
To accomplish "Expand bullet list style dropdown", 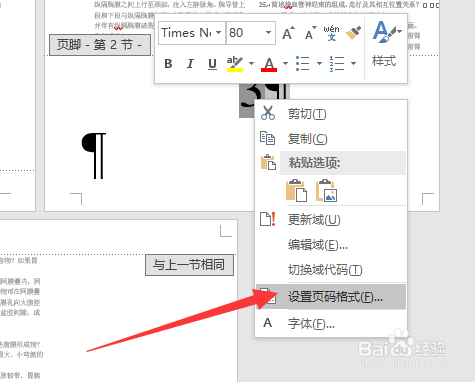I will coord(319,63).
